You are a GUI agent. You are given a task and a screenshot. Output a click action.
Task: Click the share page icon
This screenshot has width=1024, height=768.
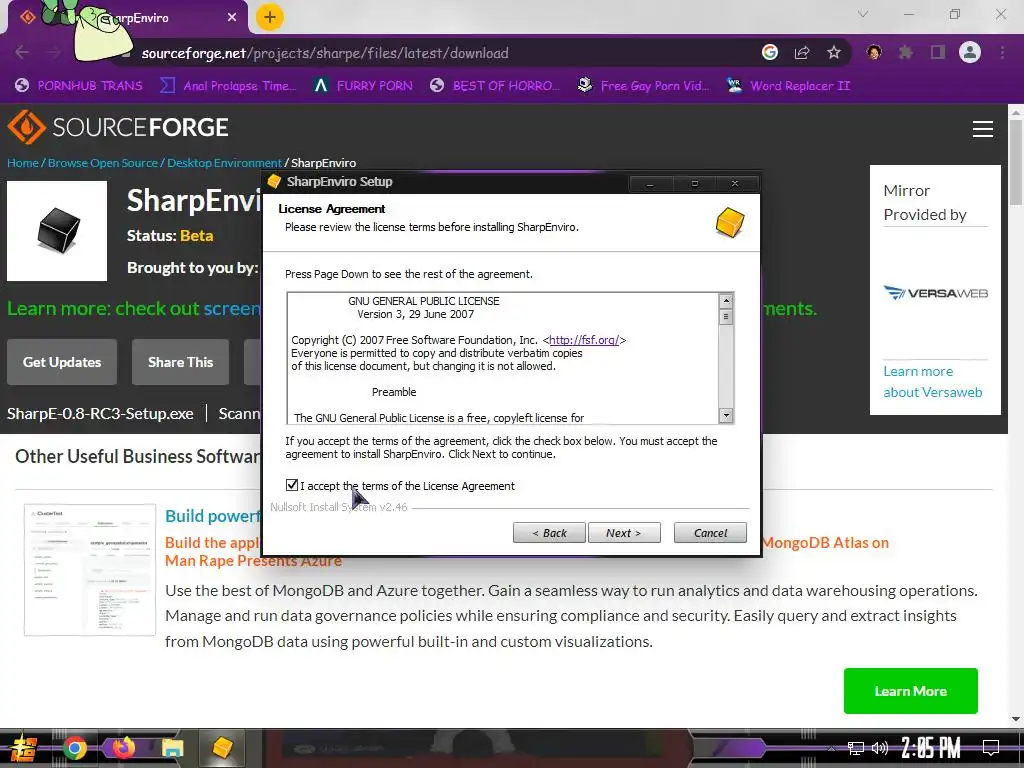(801, 53)
